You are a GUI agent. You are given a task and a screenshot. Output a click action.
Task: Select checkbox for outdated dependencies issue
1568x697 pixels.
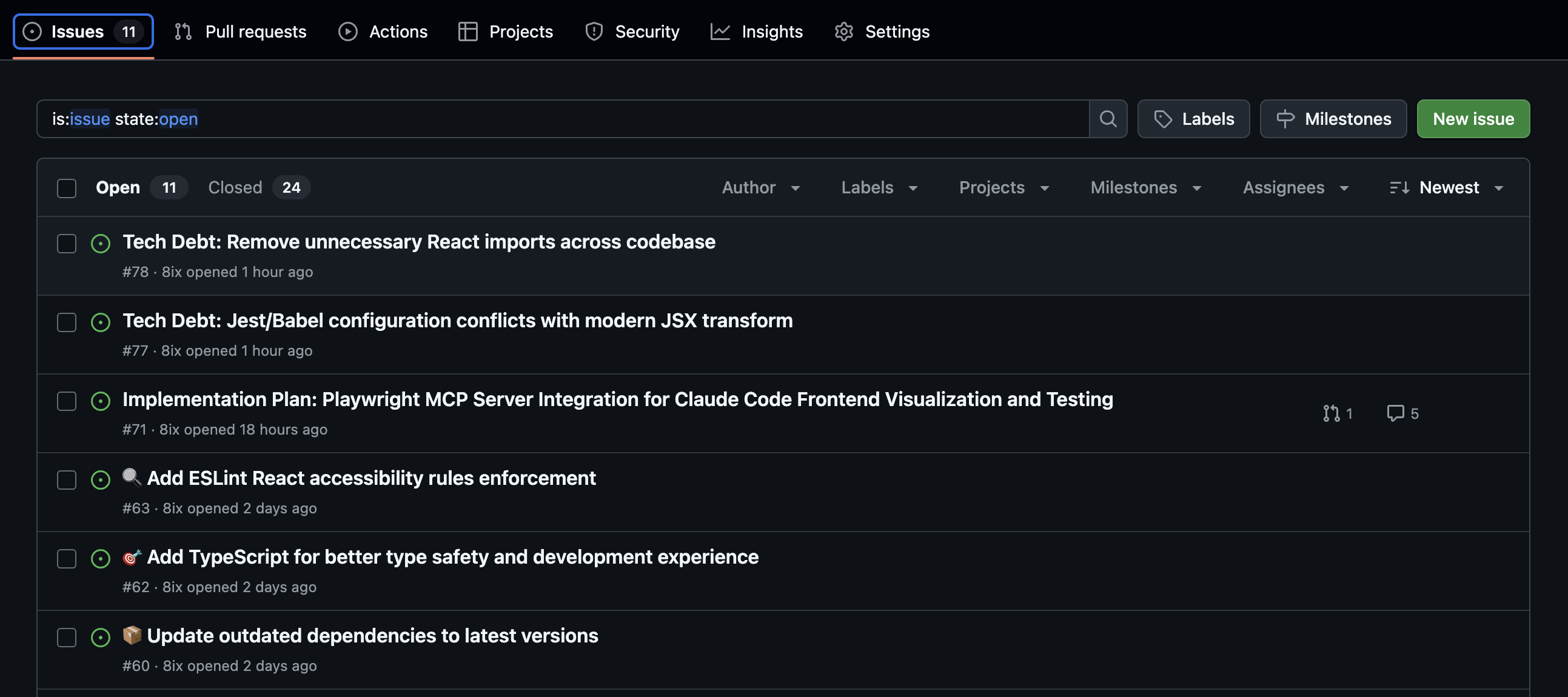(66, 638)
